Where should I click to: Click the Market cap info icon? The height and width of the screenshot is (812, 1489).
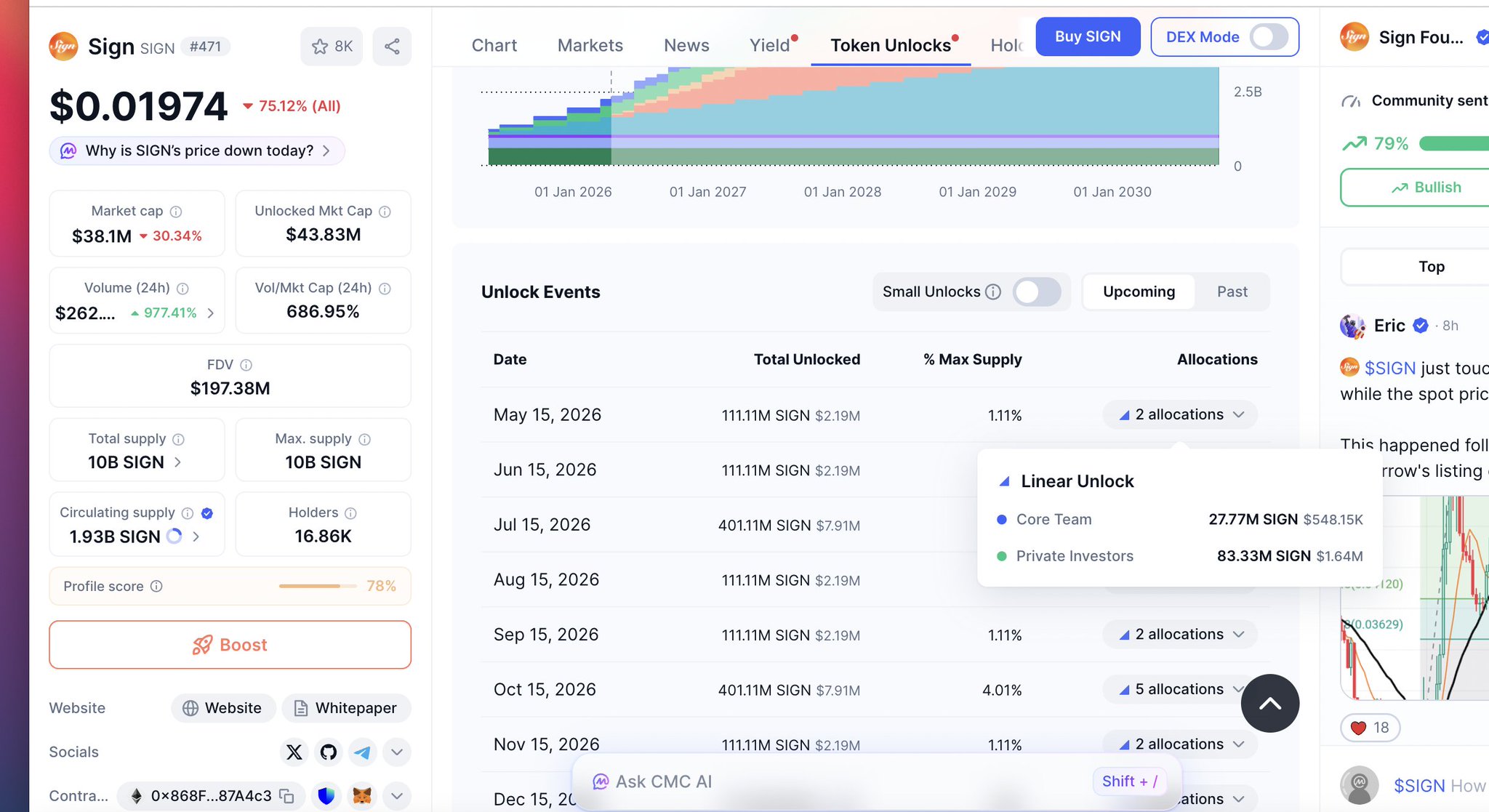pos(176,212)
